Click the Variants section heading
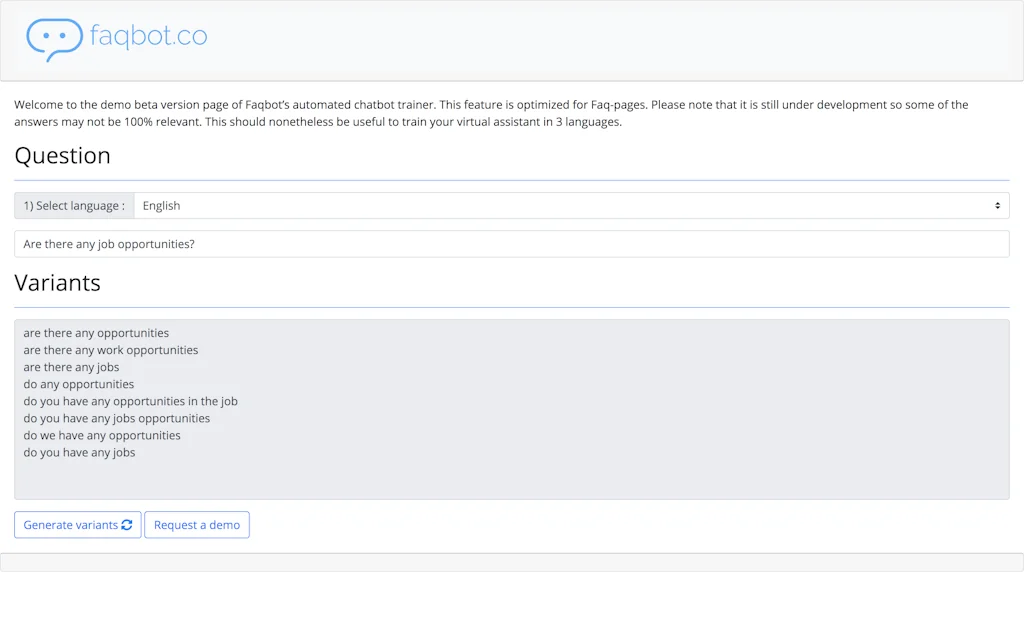Image resolution: width=1024 pixels, height=640 pixels. [57, 283]
